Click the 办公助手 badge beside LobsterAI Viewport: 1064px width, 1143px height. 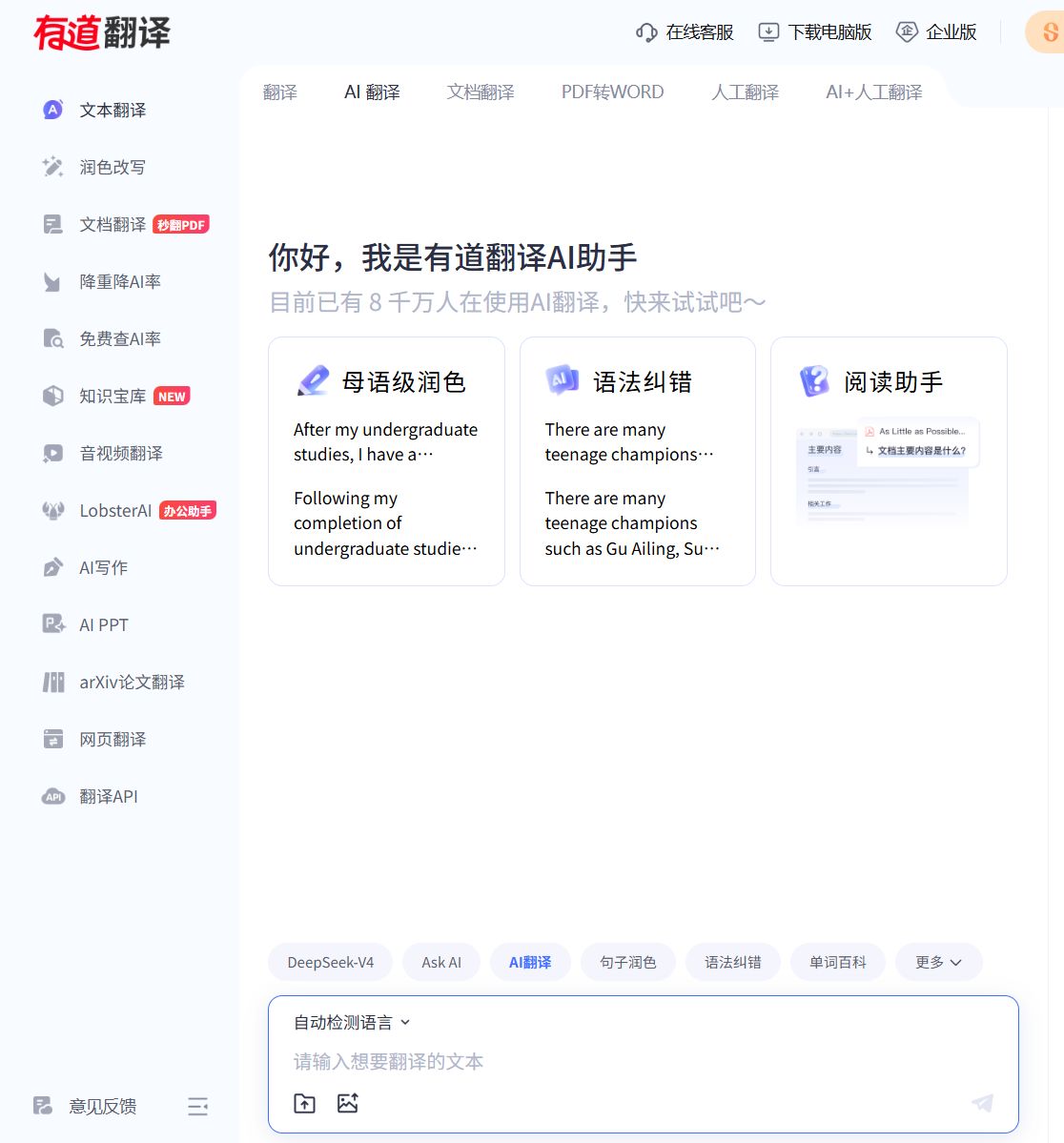tap(188, 510)
